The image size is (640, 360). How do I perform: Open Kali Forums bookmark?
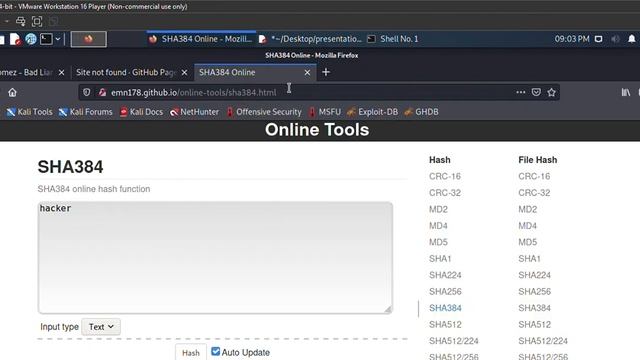(x=86, y=112)
